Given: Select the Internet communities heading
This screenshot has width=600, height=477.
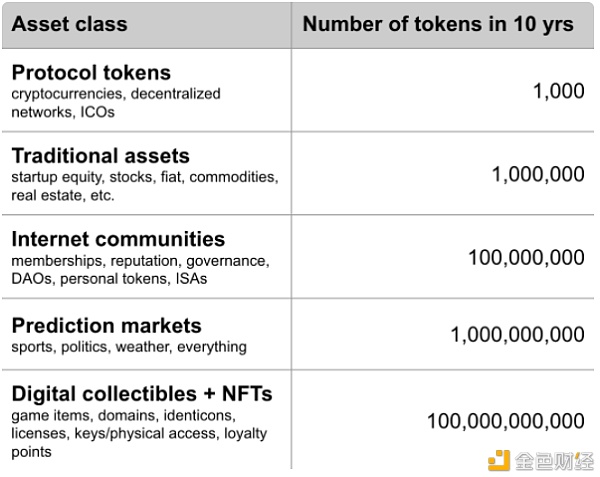Looking at the screenshot, I should coord(118,239).
